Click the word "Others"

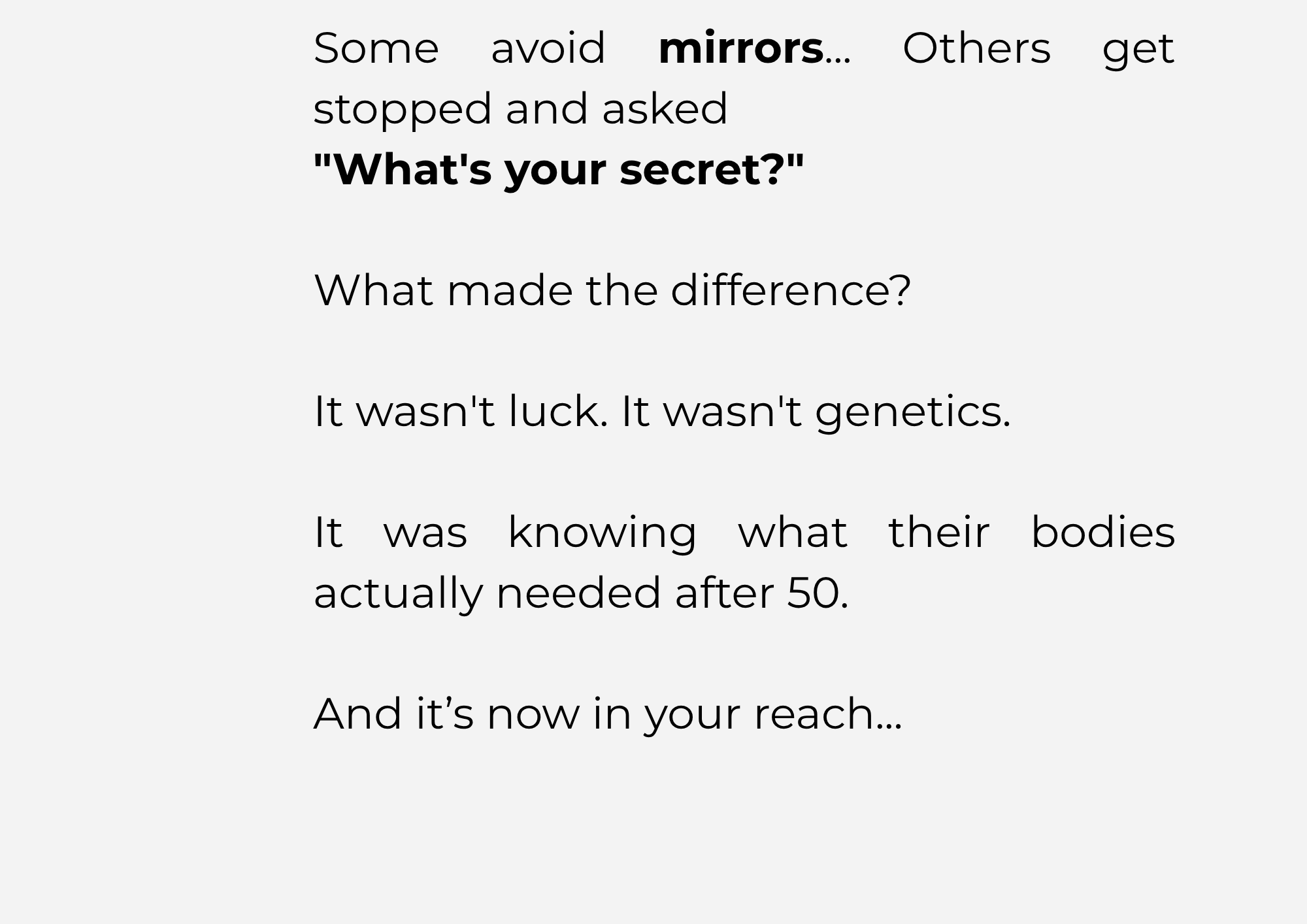point(976,48)
